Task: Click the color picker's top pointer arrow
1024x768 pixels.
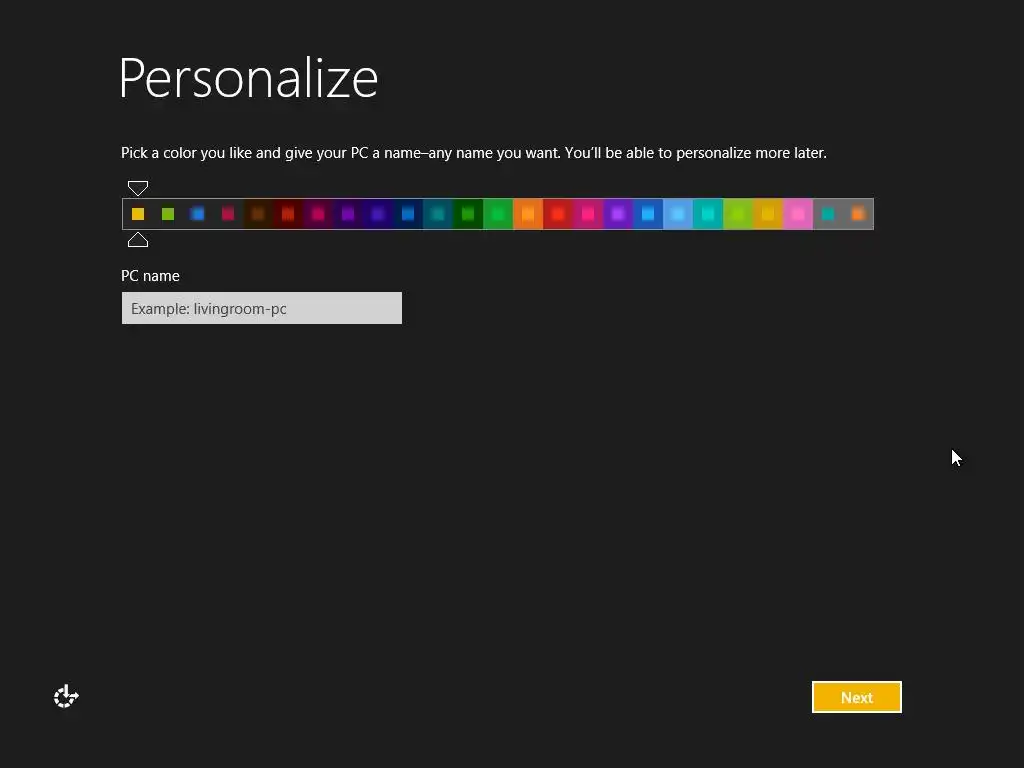Action: pos(138,188)
